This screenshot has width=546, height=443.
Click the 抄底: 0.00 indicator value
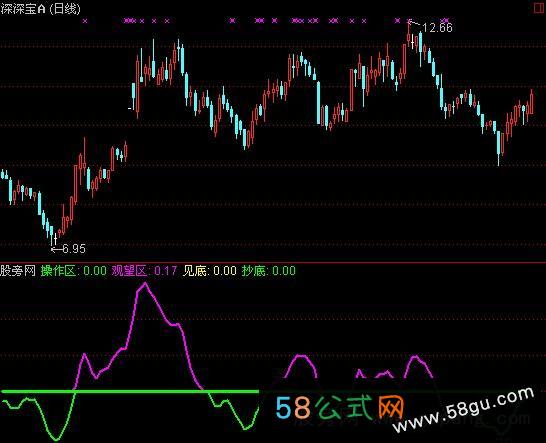(268, 271)
